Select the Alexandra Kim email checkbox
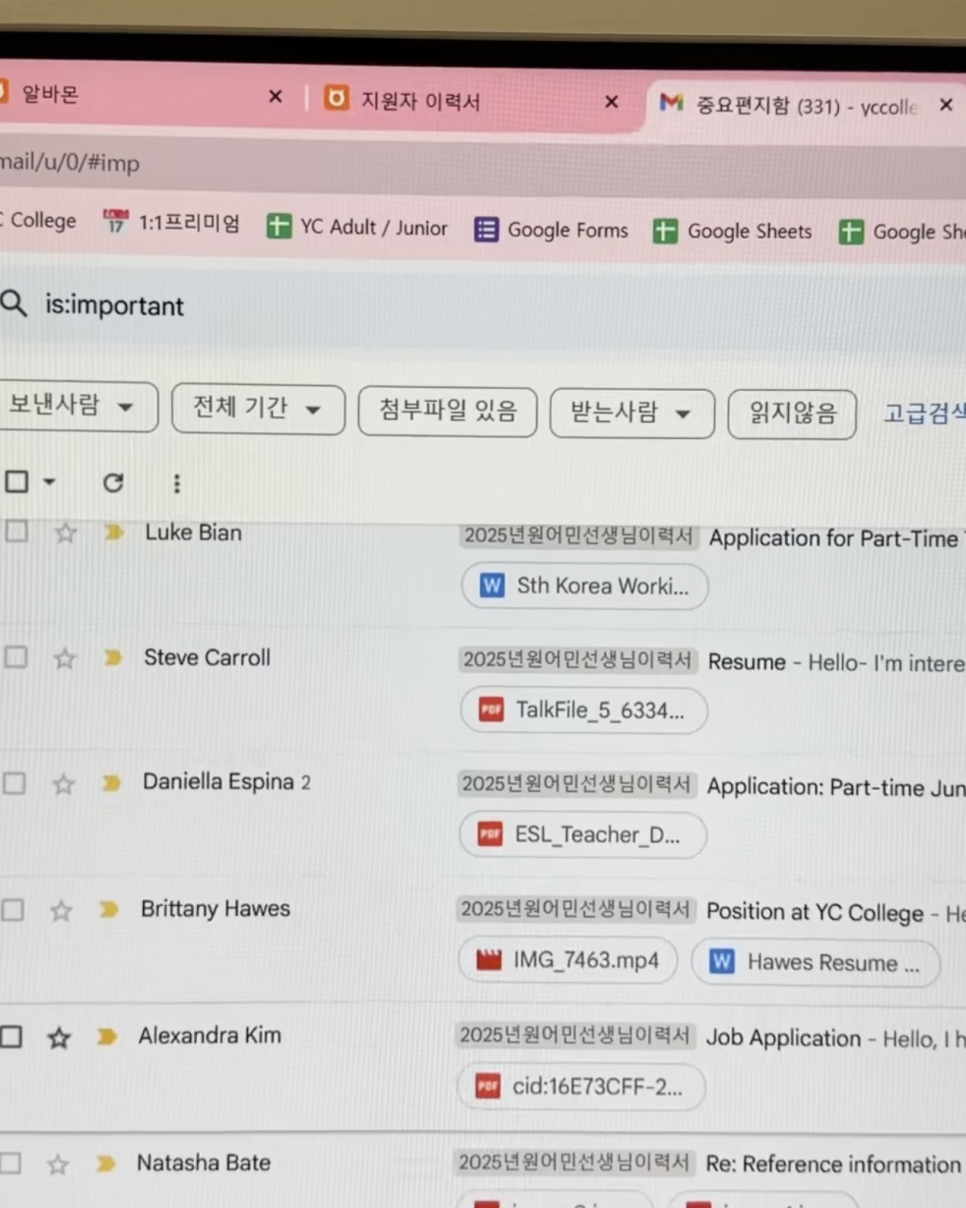The height and width of the screenshot is (1208, 966). click(11, 1037)
